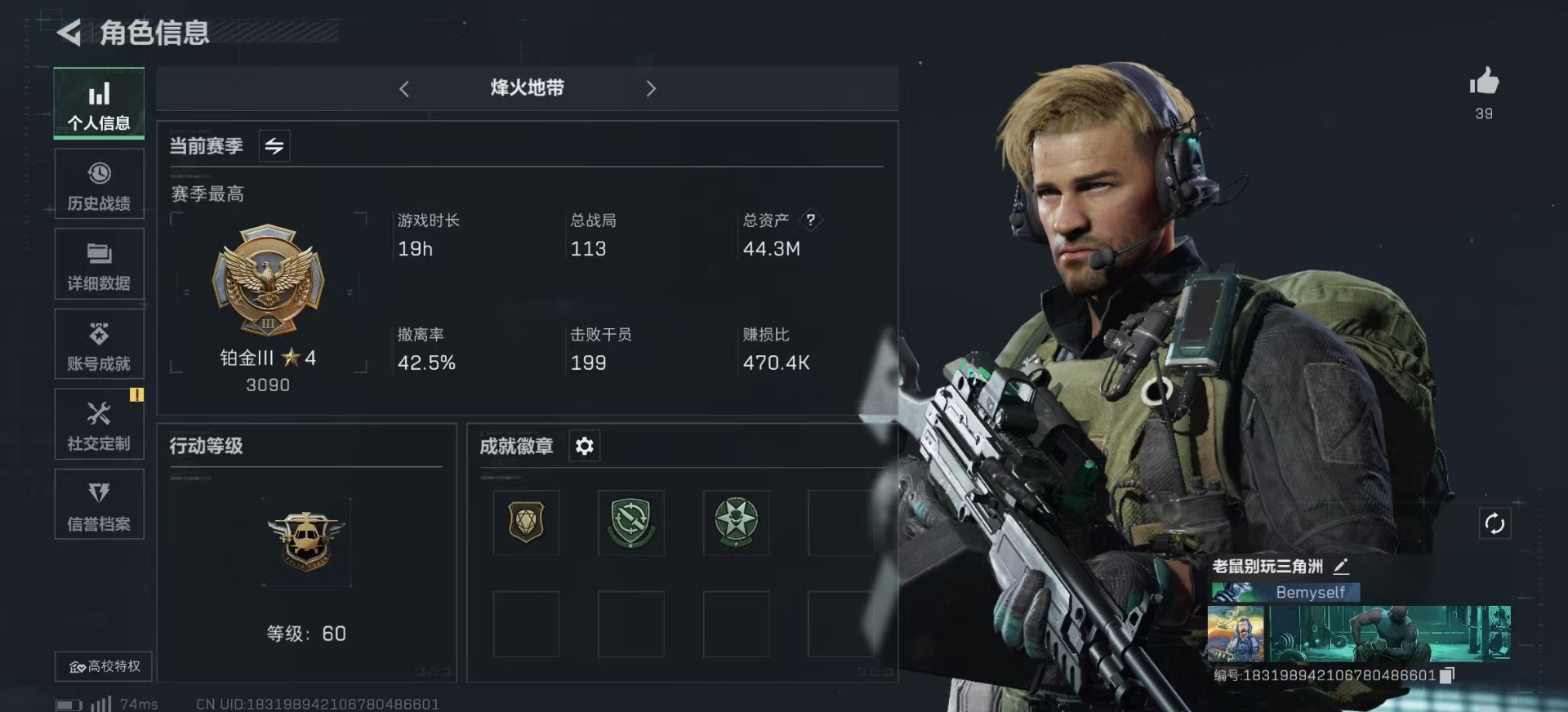Image resolution: width=1568 pixels, height=712 pixels.
Task: Edit the nickname with the pencil icon
Action: [x=1341, y=566]
